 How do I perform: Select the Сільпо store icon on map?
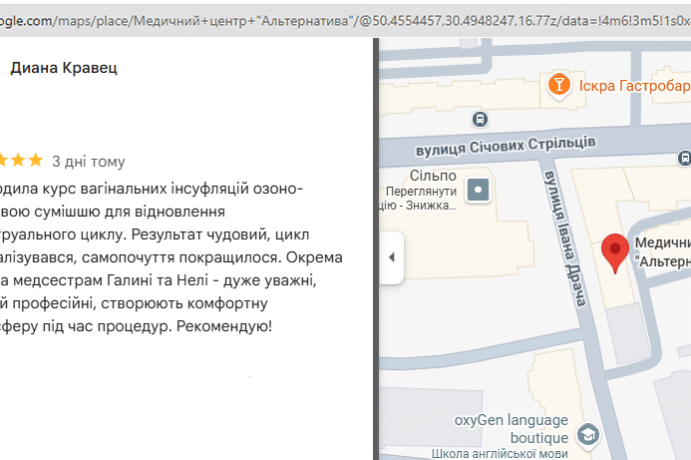coord(481,189)
